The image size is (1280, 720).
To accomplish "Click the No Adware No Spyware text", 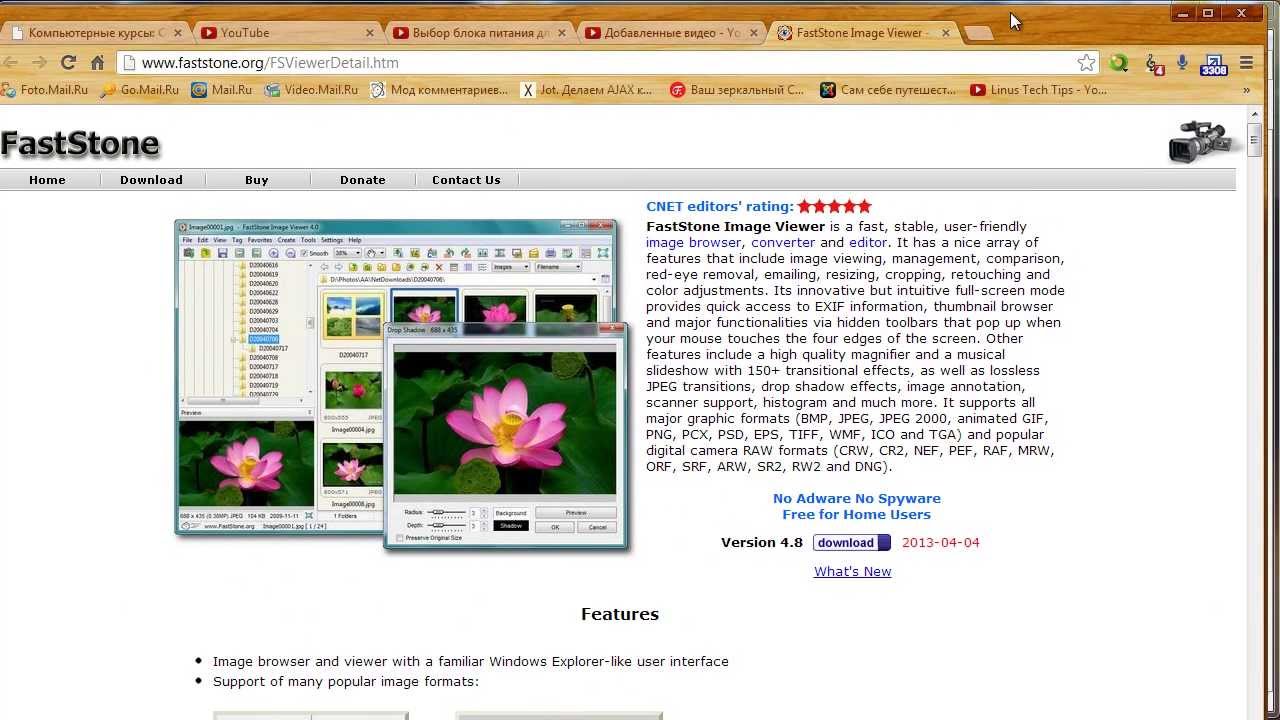I will point(857,498).
